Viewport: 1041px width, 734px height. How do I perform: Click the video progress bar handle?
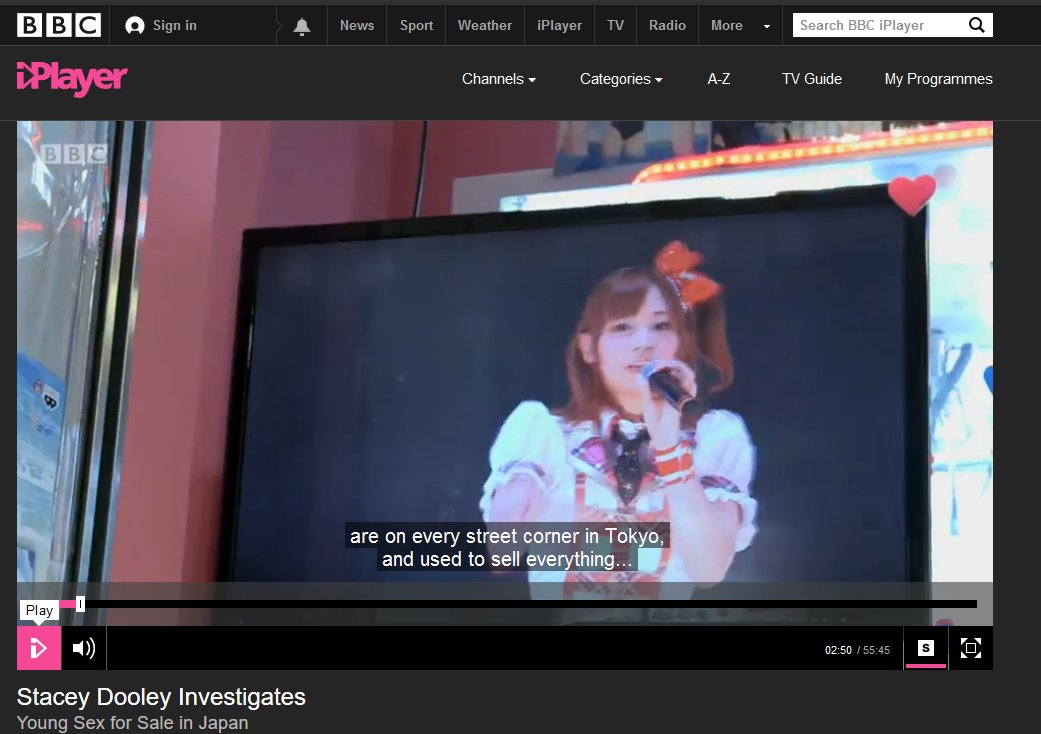80,604
